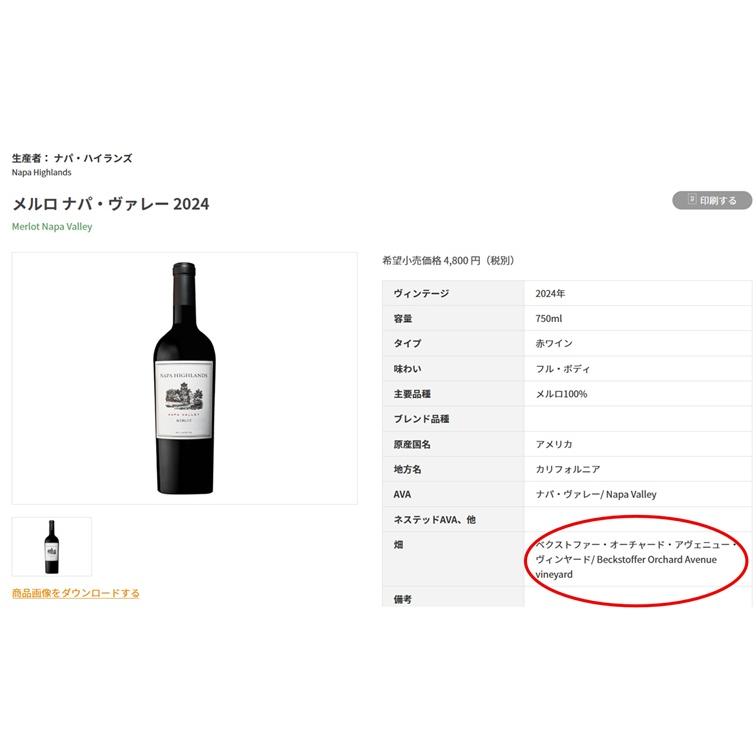Image resolution: width=756 pixels, height=756 pixels.
Task: Click the メルロ100% grape variety value
Action: coord(561,394)
